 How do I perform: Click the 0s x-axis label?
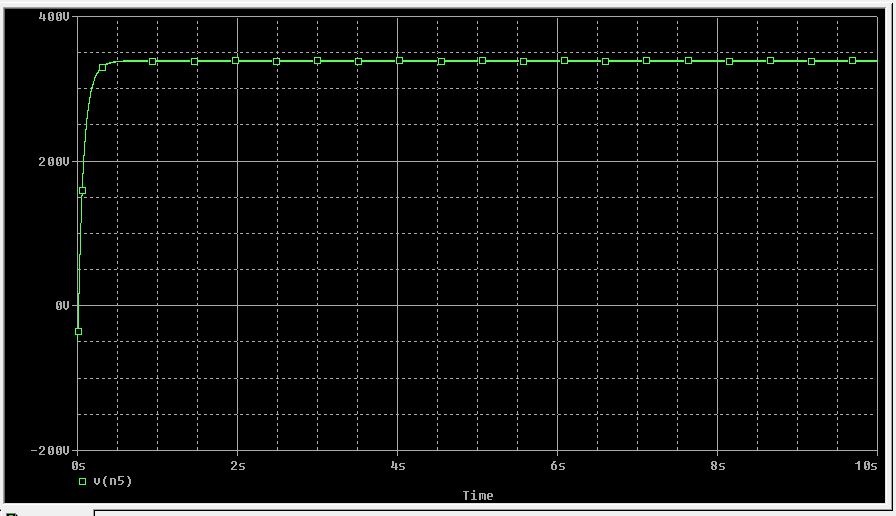coord(79,466)
